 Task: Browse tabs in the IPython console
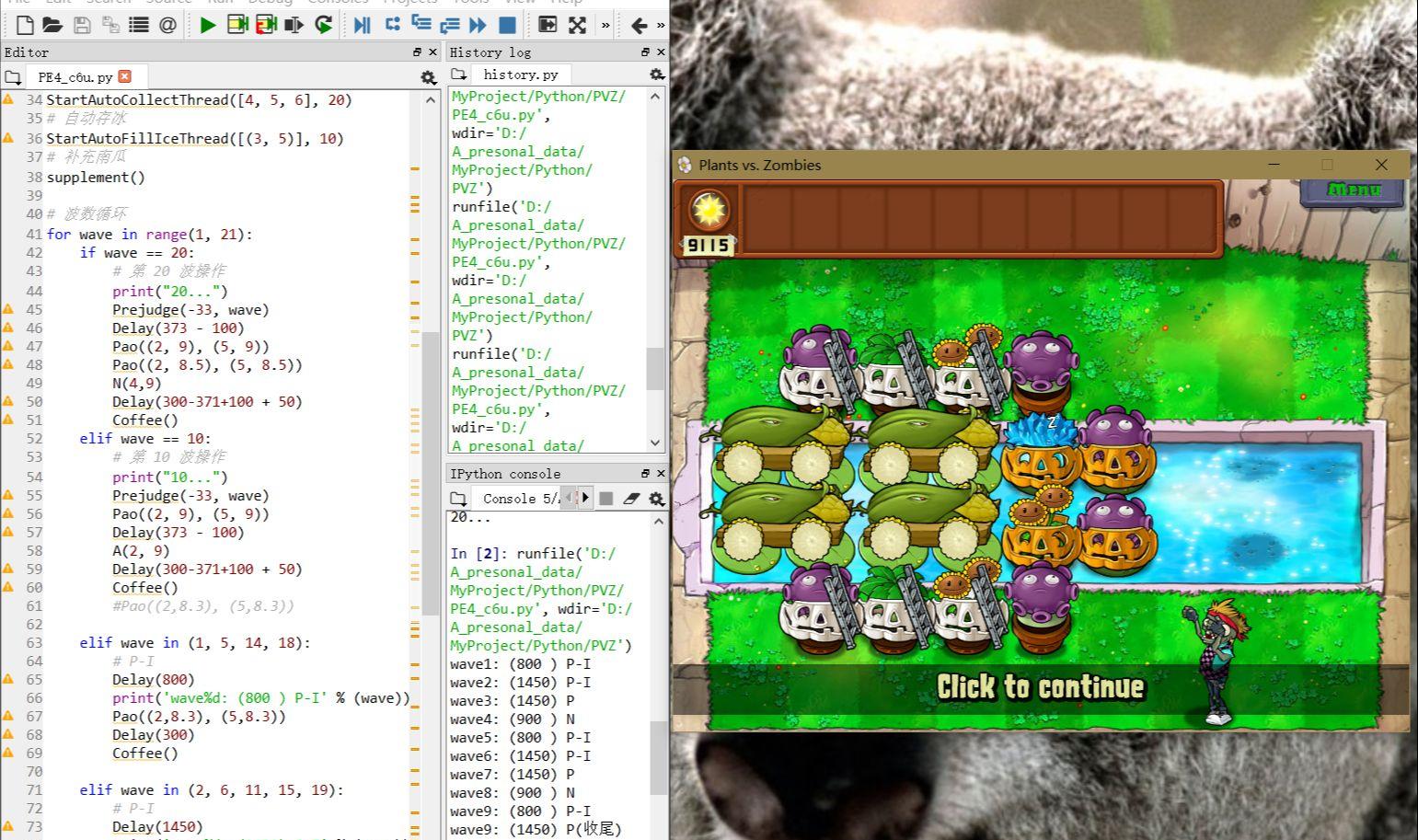[x=458, y=499]
